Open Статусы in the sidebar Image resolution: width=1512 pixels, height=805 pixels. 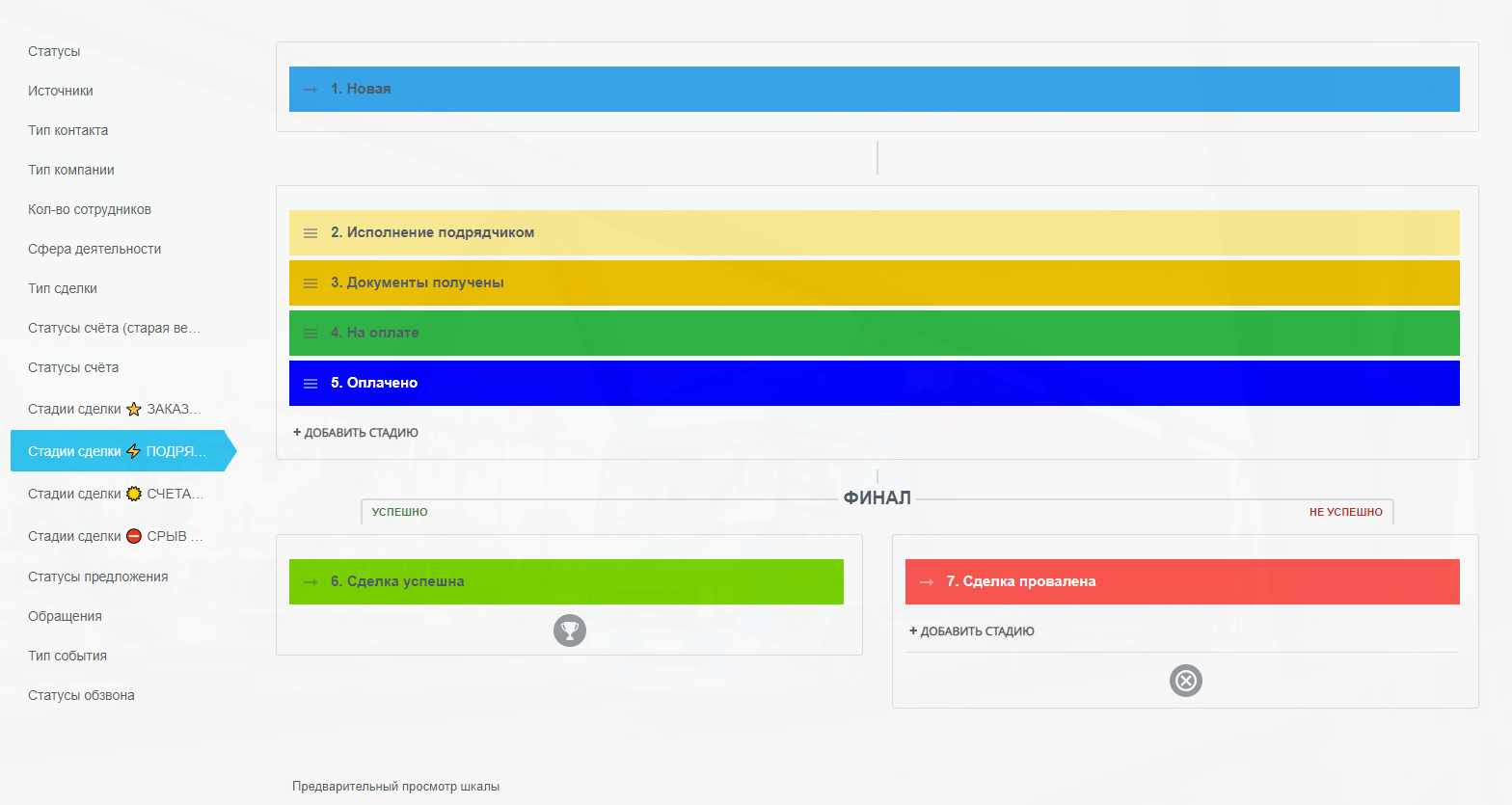[54, 51]
